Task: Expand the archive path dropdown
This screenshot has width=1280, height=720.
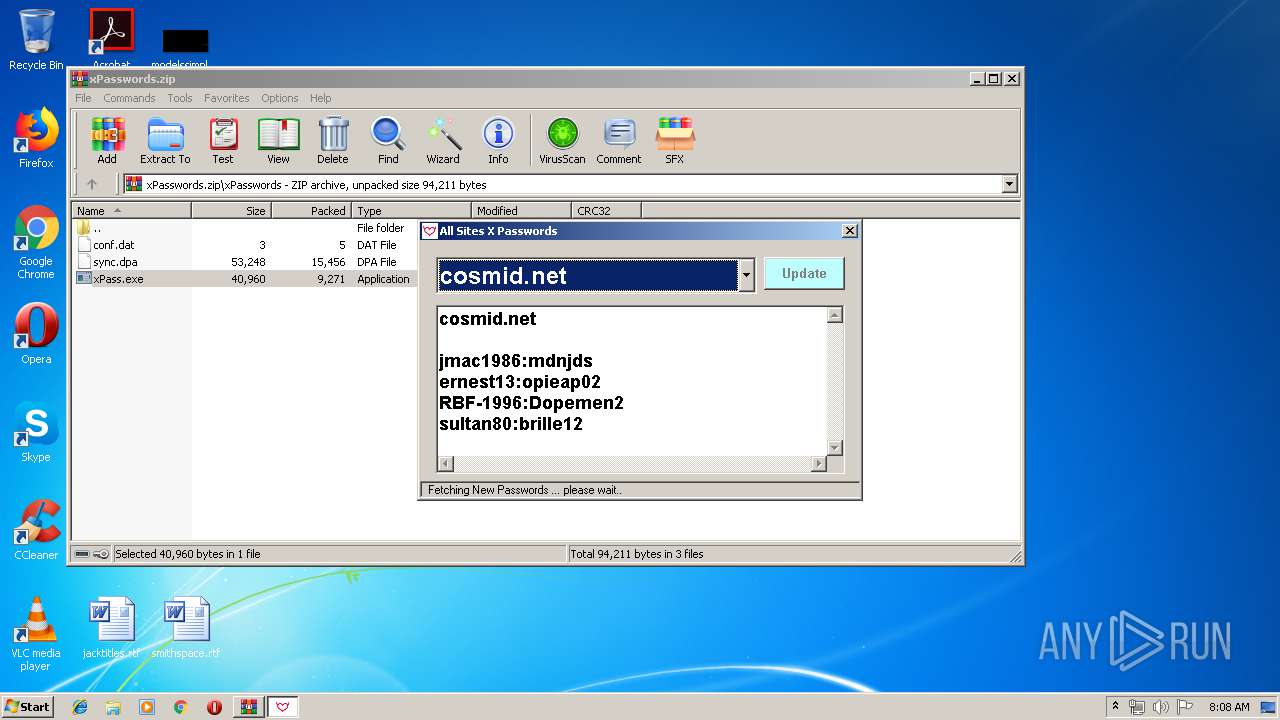Action: tap(1009, 184)
